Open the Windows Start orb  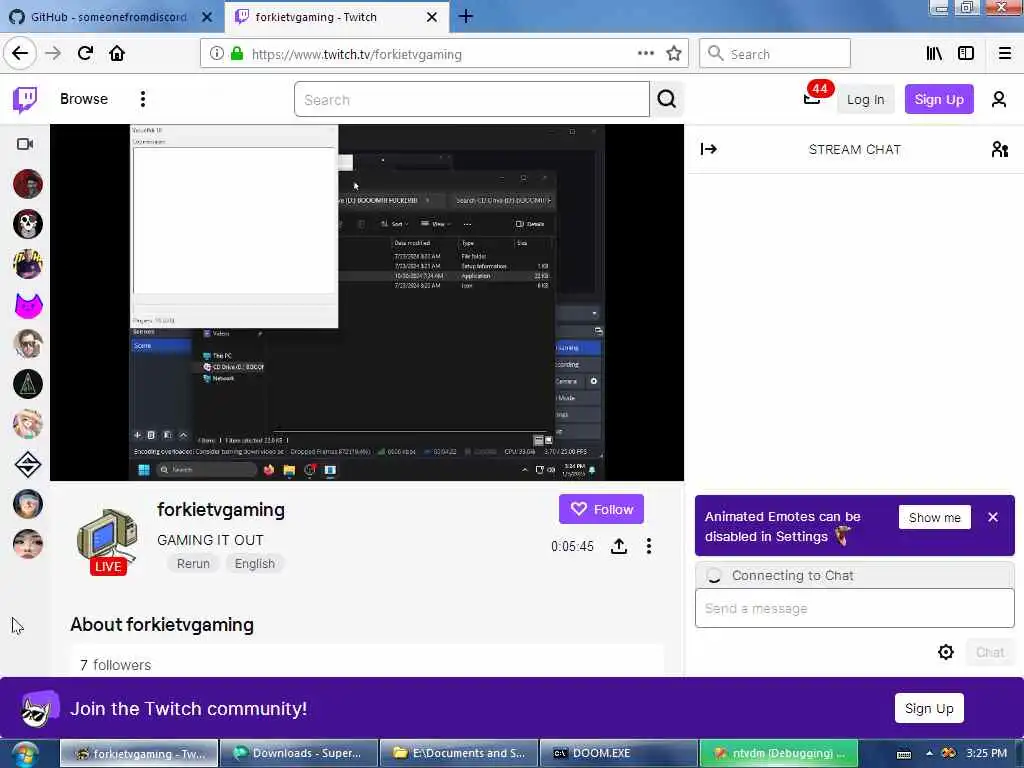pos(25,754)
